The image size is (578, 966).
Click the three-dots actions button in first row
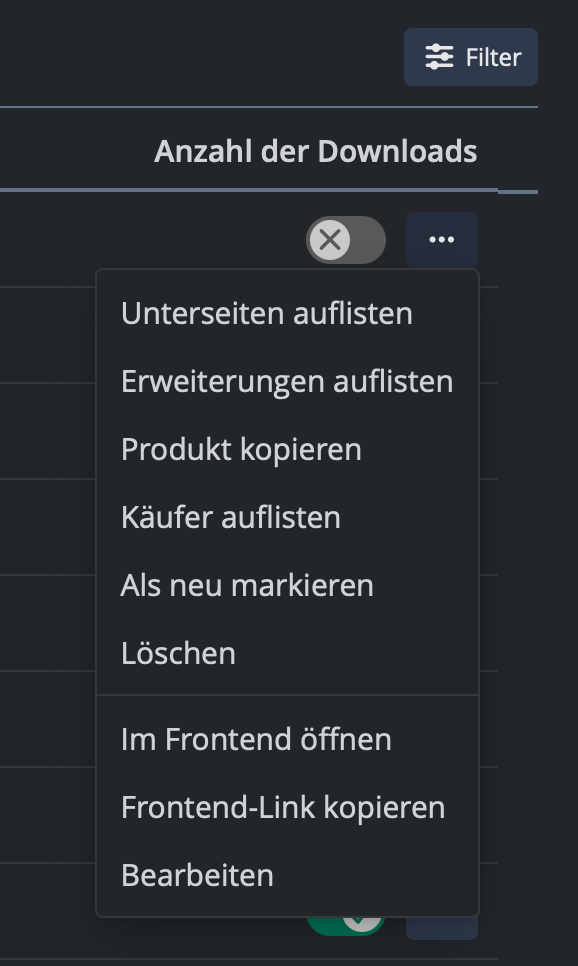(x=442, y=240)
